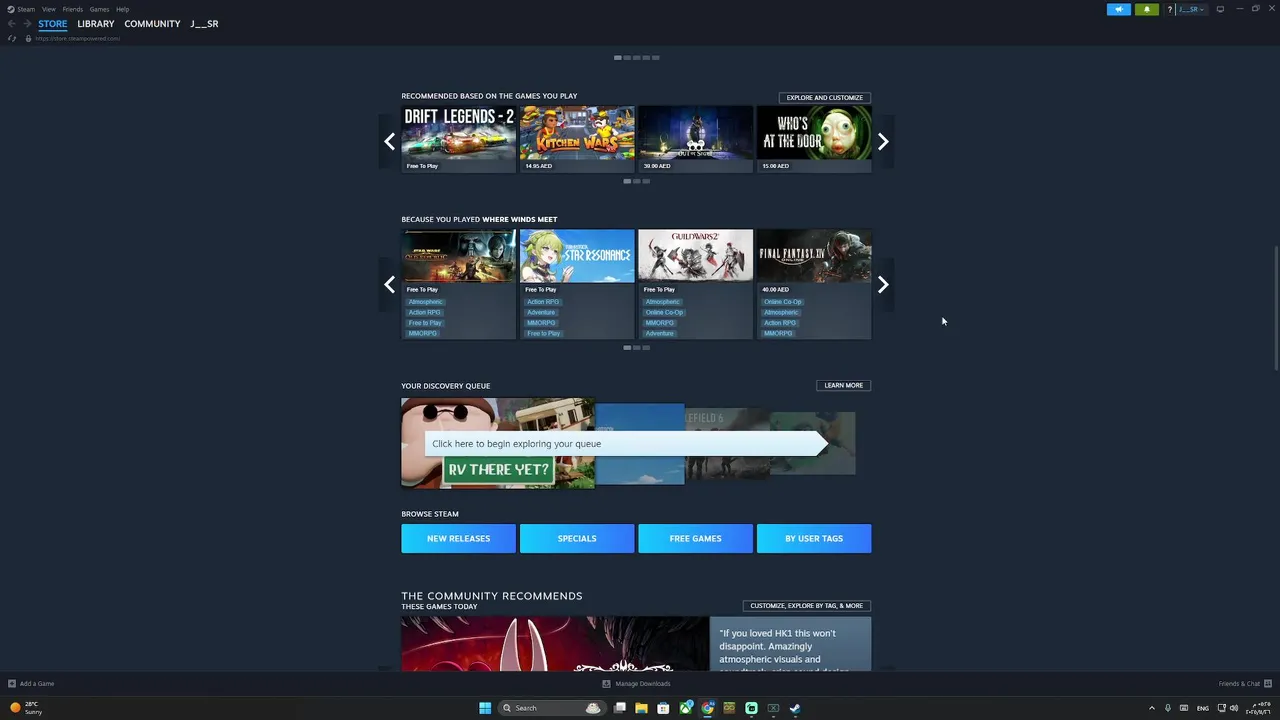Go forward with the forward arrow

[x=27, y=23]
